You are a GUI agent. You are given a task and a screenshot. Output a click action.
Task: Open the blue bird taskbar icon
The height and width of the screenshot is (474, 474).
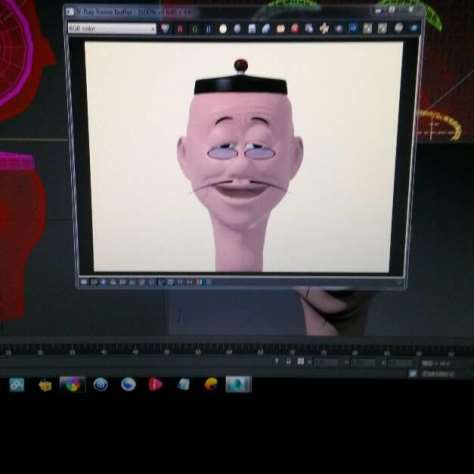click(128, 385)
